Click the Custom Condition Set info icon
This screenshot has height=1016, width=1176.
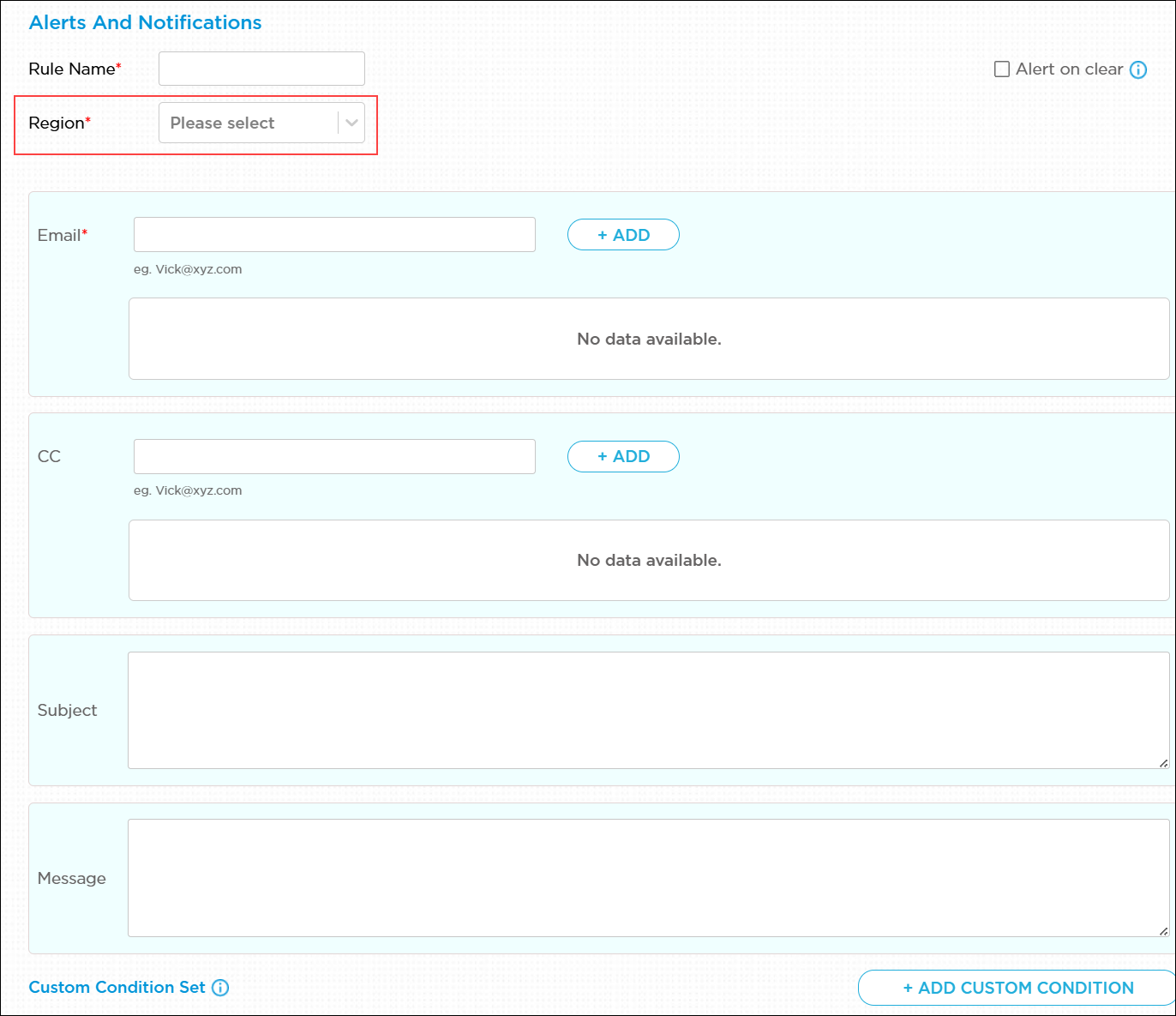point(220,988)
